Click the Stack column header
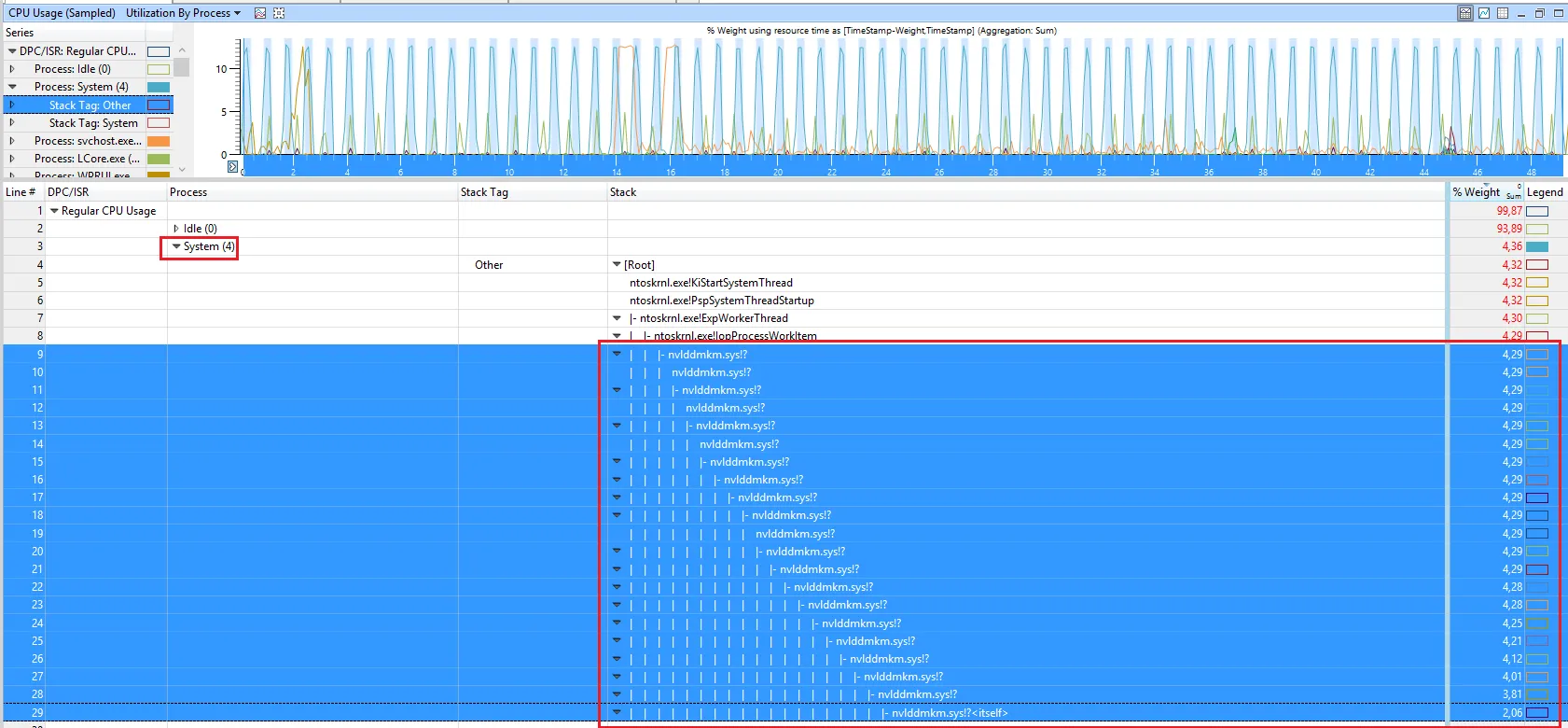 1026,192
